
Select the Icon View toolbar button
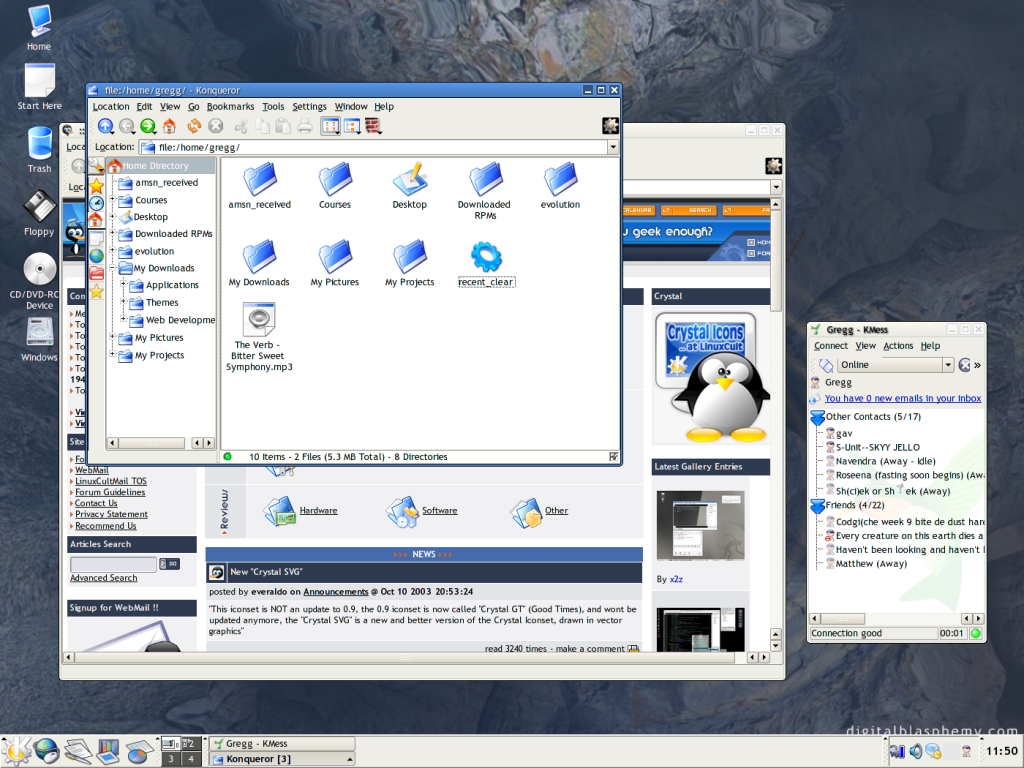330,126
